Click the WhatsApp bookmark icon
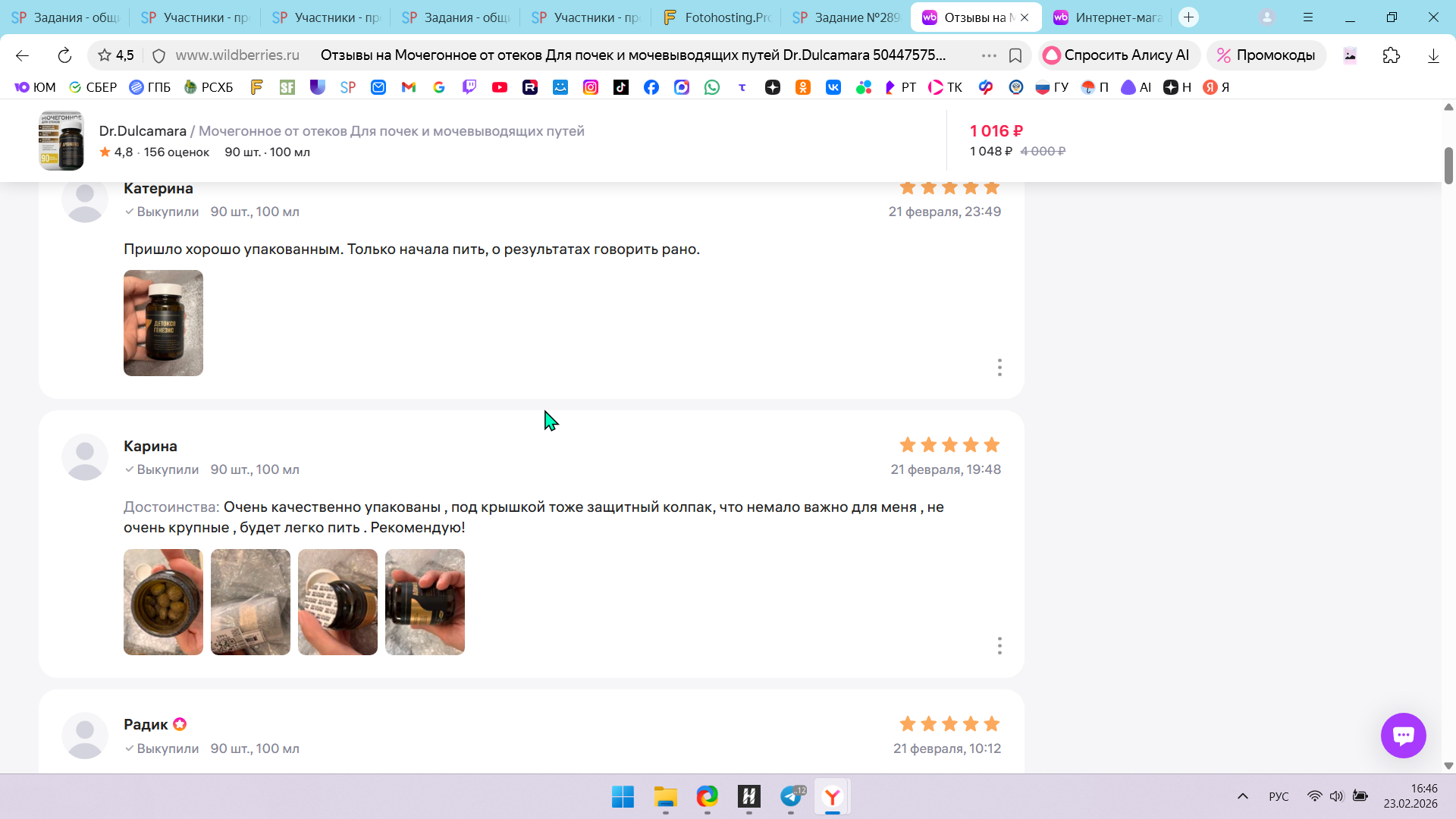Viewport: 1456px width, 819px height. (711, 87)
